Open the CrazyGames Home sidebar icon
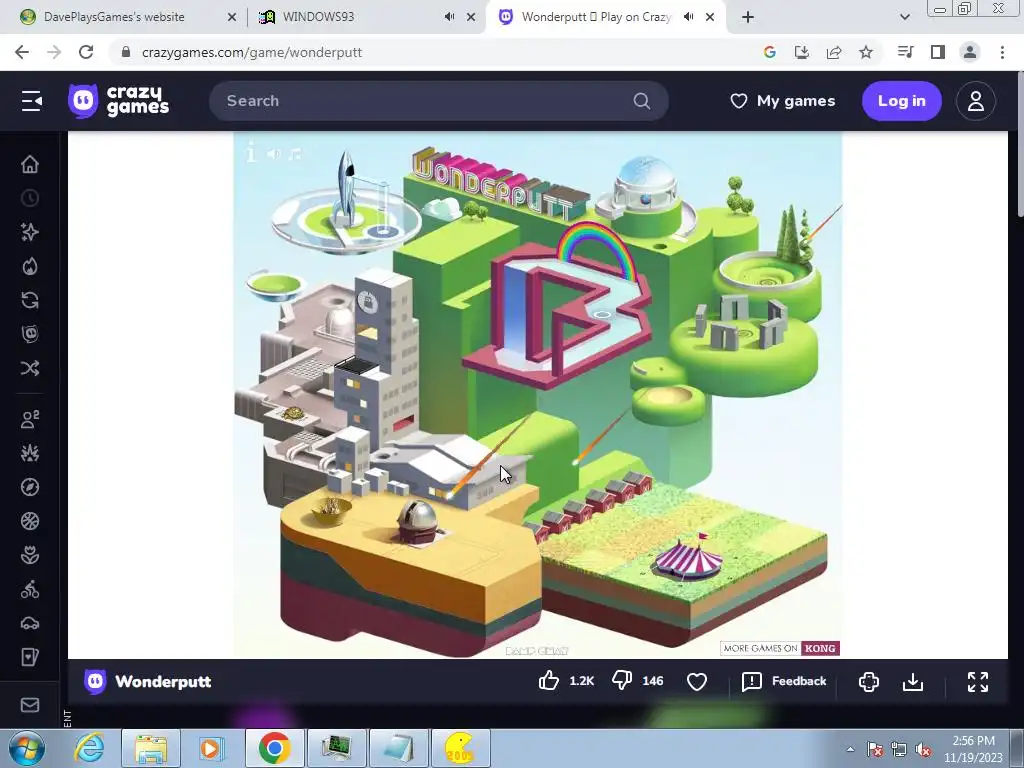Image resolution: width=1024 pixels, height=768 pixels. tap(30, 164)
